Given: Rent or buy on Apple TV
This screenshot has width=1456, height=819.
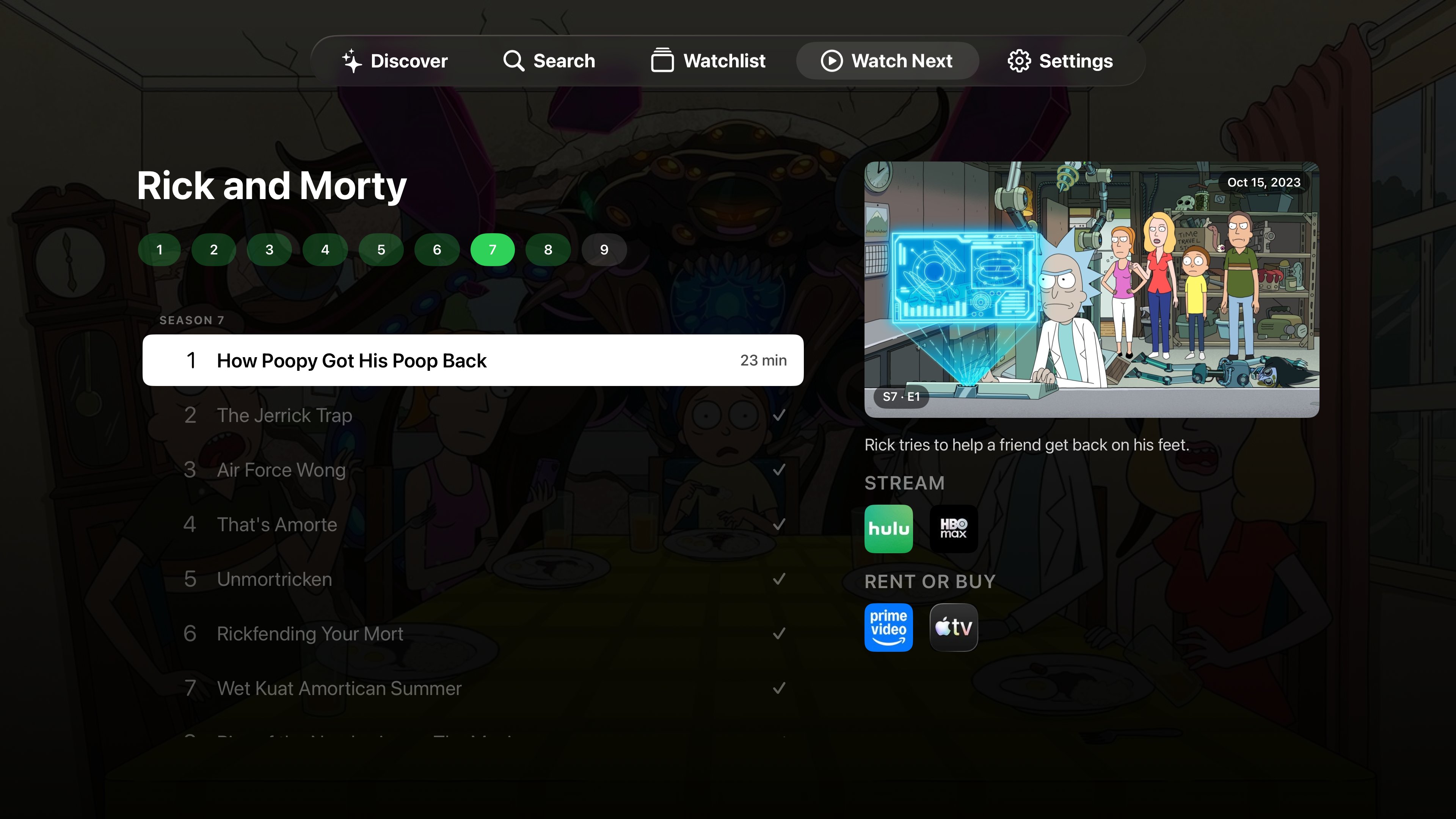Looking at the screenshot, I should point(954,628).
